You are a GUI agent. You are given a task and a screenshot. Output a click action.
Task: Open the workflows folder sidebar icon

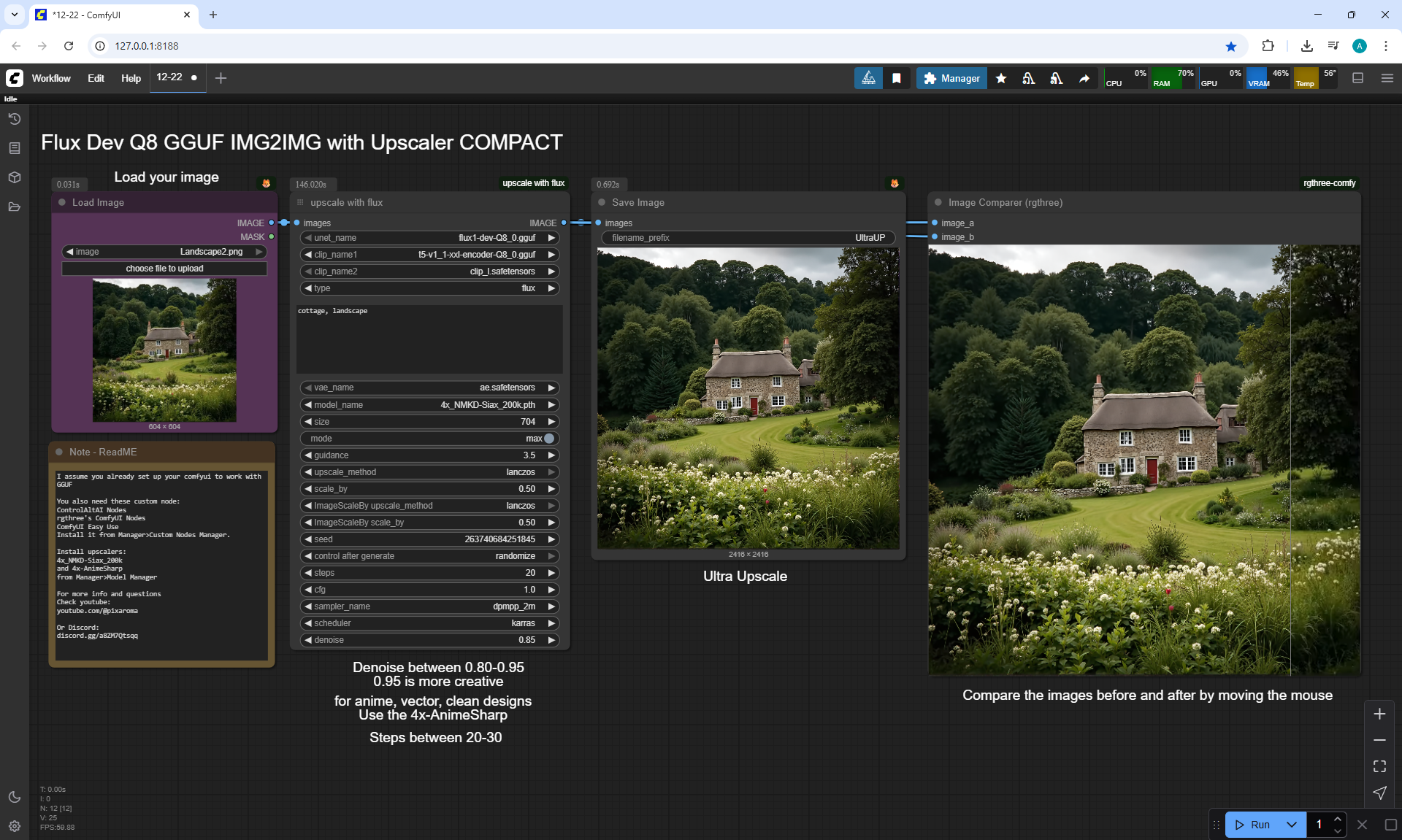coord(14,207)
